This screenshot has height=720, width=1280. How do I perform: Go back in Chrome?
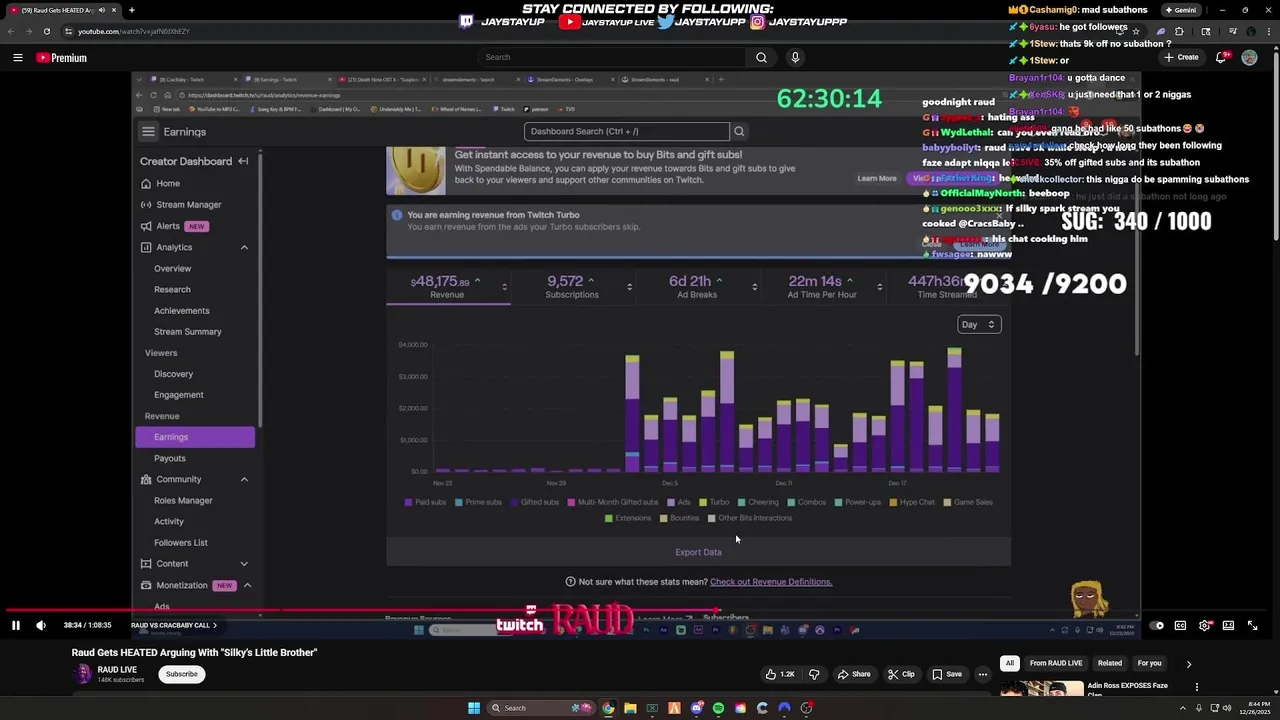(x=11, y=31)
